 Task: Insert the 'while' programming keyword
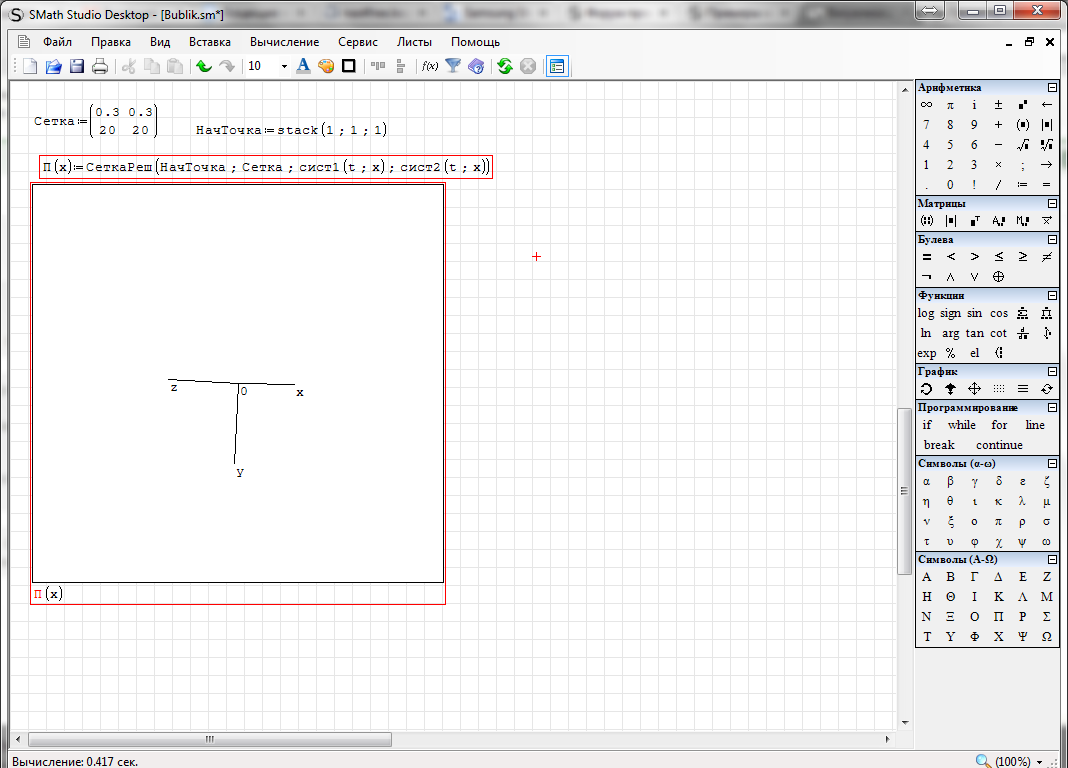(961, 425)
